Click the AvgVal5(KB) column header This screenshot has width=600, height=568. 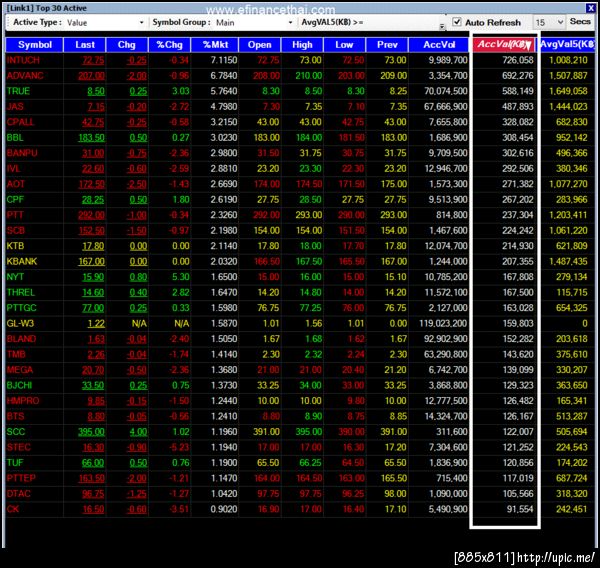click(568, 45)
